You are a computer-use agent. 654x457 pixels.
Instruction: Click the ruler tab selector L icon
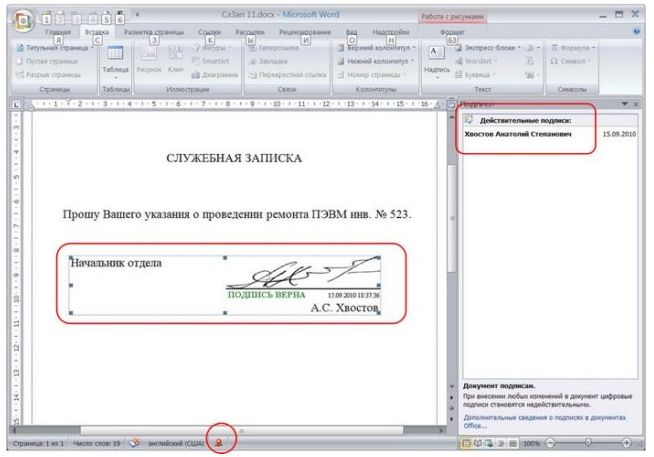(x=16, y=105)
